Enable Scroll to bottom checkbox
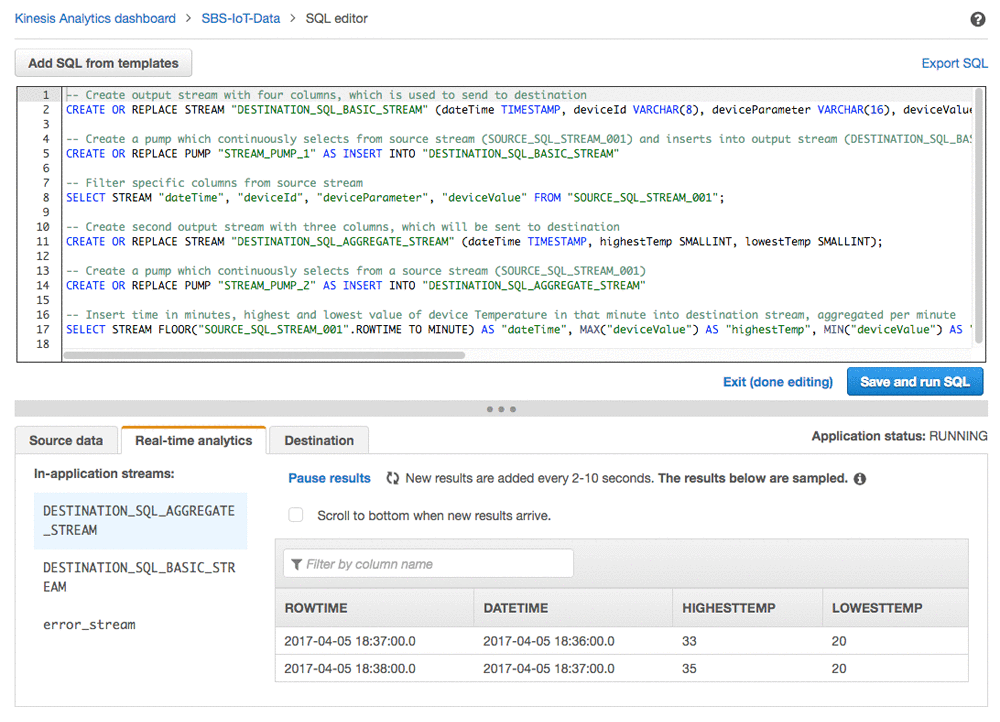Image resolution: width=1000 pixels, height=722 pixels. (x=296, y=515)
